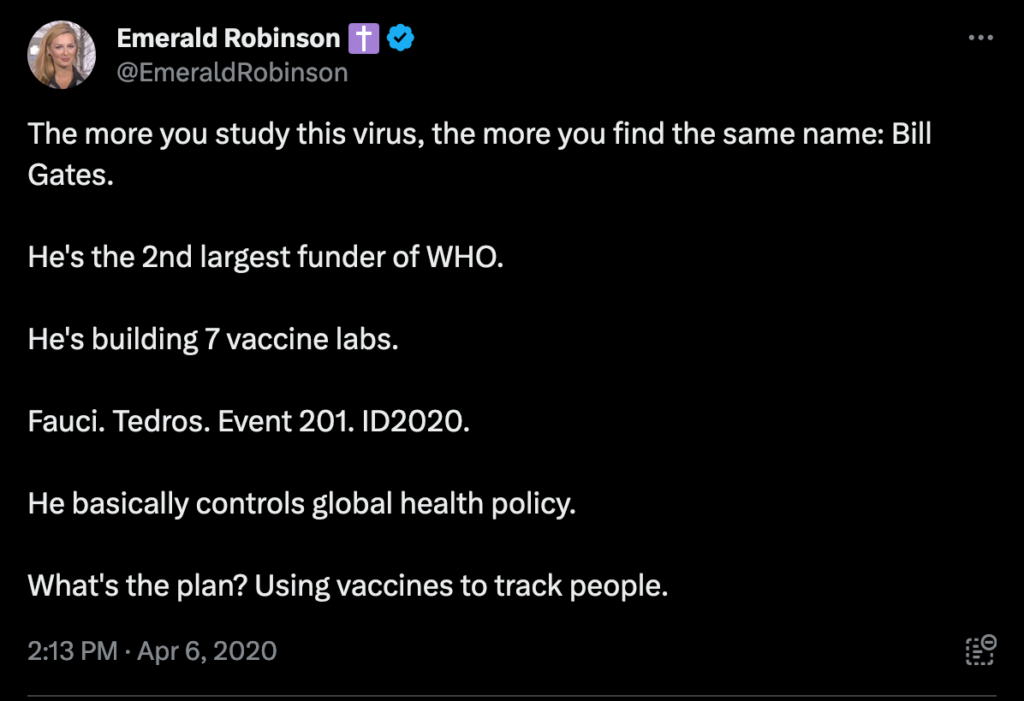Viewport: 1024px width, 701px height.
Task: Click the blue verified checkmark badge
Action: coord(401,39)
